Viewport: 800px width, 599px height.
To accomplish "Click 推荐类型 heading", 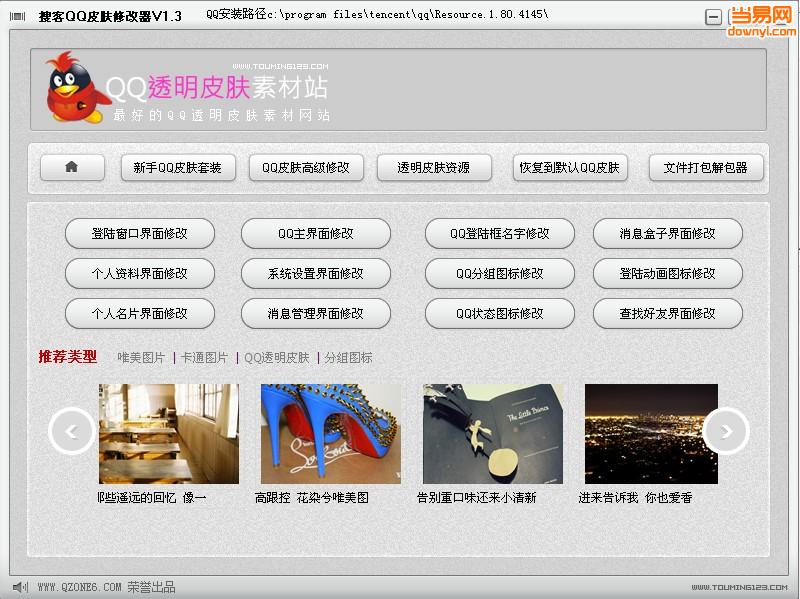I will pos(67,357).
